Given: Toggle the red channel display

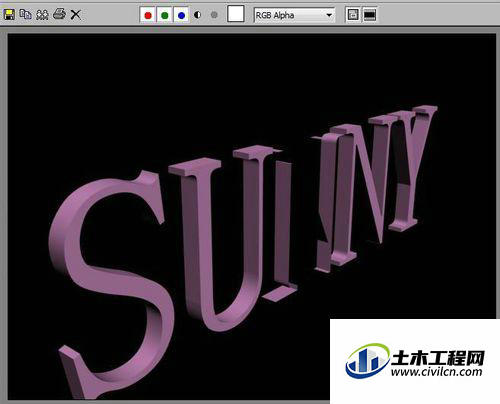Looking at the screenshot, I should click(x=148, y=15).
